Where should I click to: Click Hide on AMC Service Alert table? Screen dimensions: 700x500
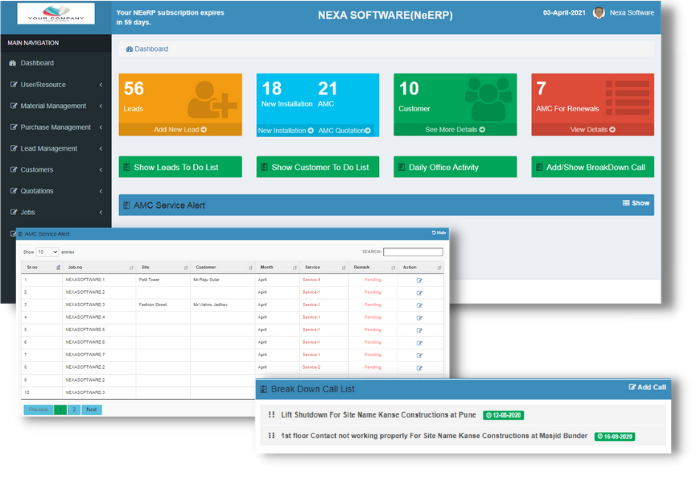pos(439,233)
